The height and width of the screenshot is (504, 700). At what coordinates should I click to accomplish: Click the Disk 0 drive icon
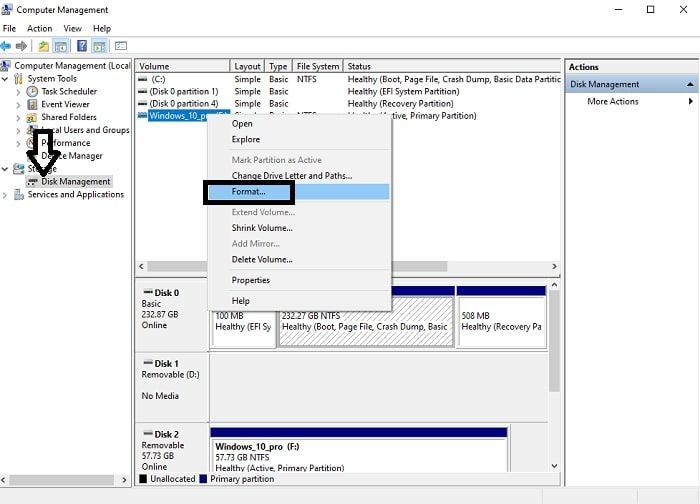[148, 292]
